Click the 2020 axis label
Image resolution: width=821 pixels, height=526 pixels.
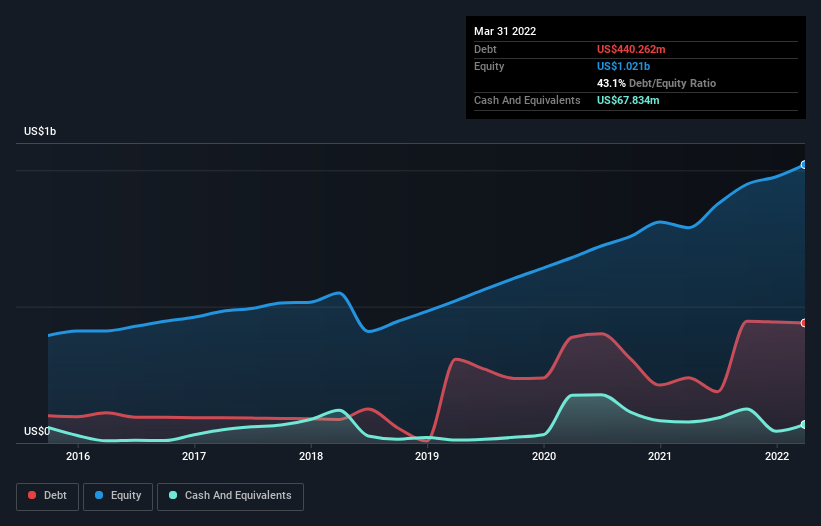click(544, 456)
